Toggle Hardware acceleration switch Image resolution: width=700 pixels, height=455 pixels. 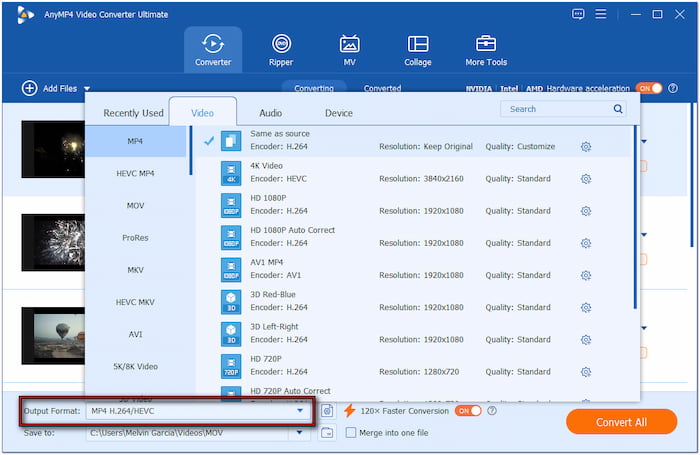649,88
